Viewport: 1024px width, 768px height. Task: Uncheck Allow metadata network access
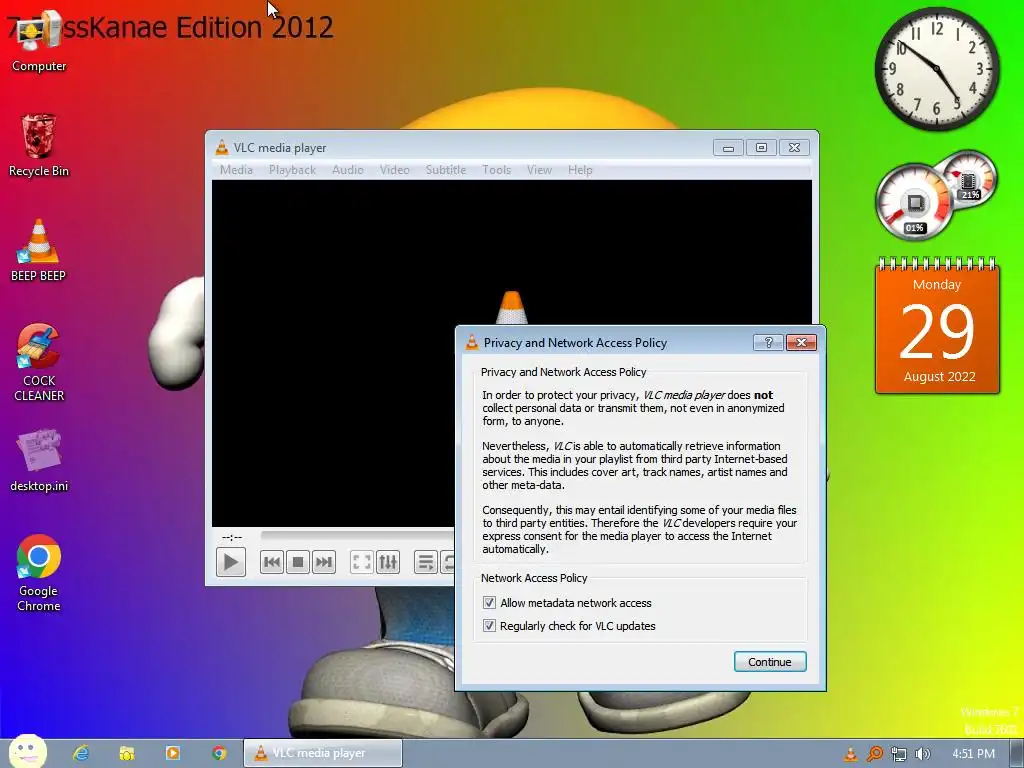(x=489, y=602)
